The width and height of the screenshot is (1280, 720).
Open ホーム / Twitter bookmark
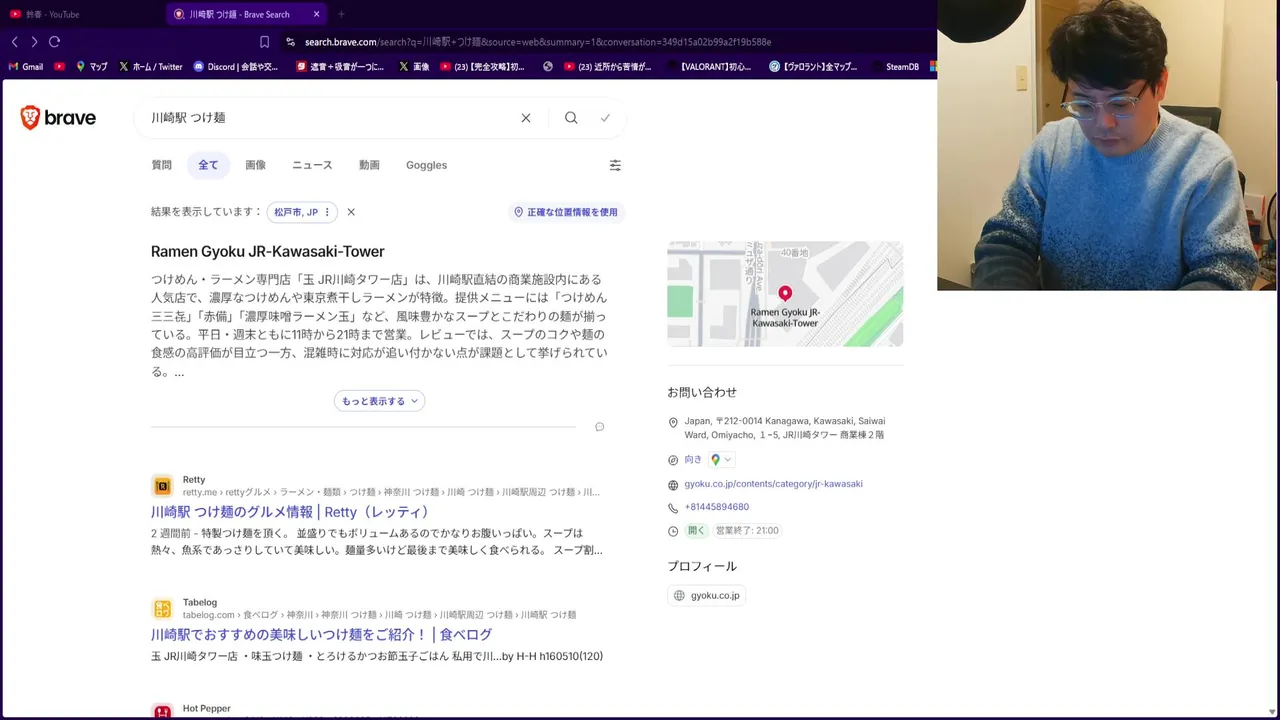coord(151,67)
